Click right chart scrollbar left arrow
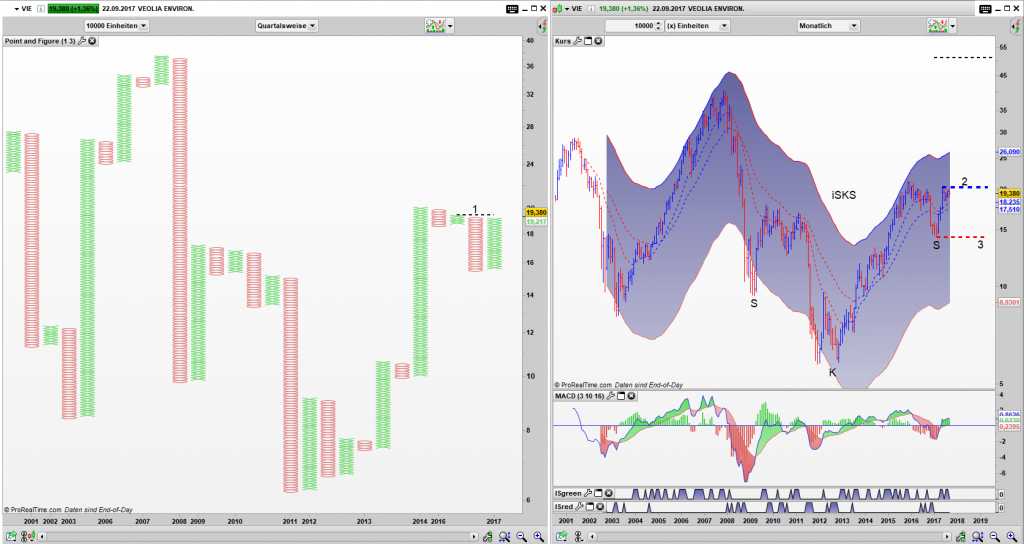The image size is (1024, 544). (592, 536)
